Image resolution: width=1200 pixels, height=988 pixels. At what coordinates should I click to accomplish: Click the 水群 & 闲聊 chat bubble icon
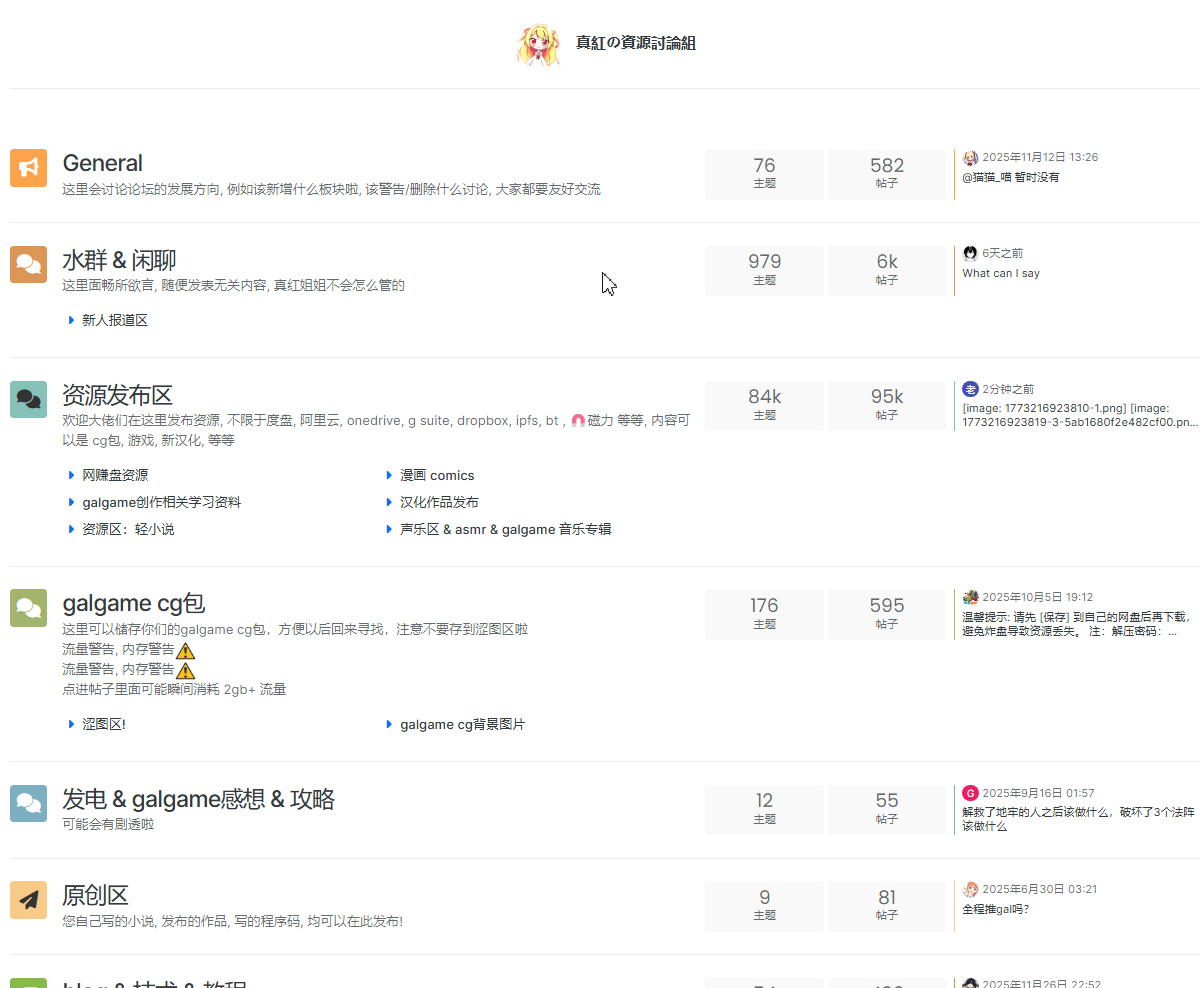(x=28, y=264)
